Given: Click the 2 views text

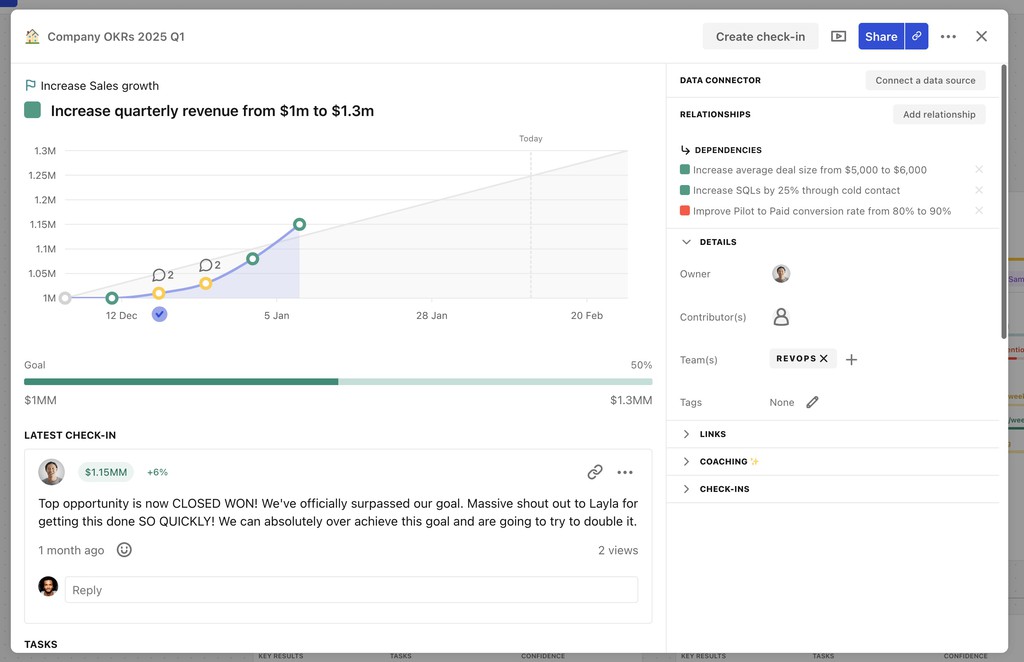Looking at the screenshot, I should click(618, 550).
